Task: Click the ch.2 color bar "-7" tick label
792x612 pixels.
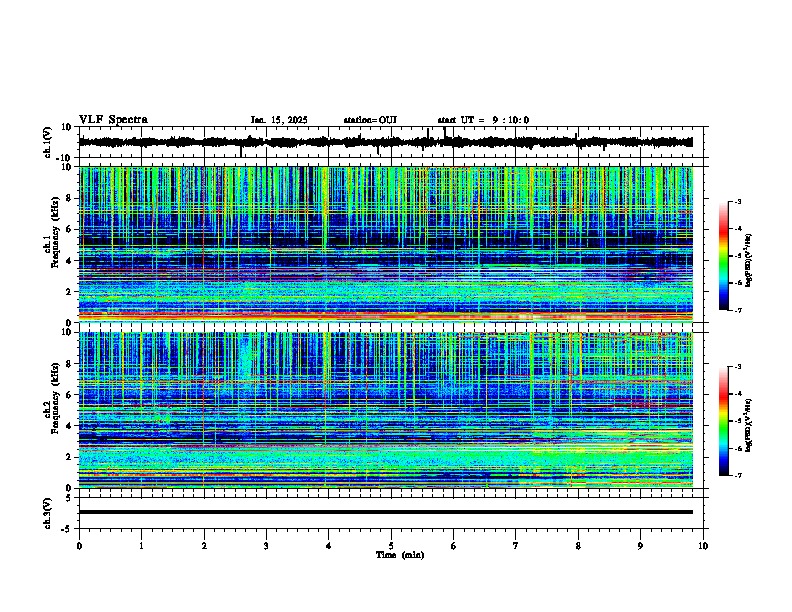Action: tap(737, 476)
